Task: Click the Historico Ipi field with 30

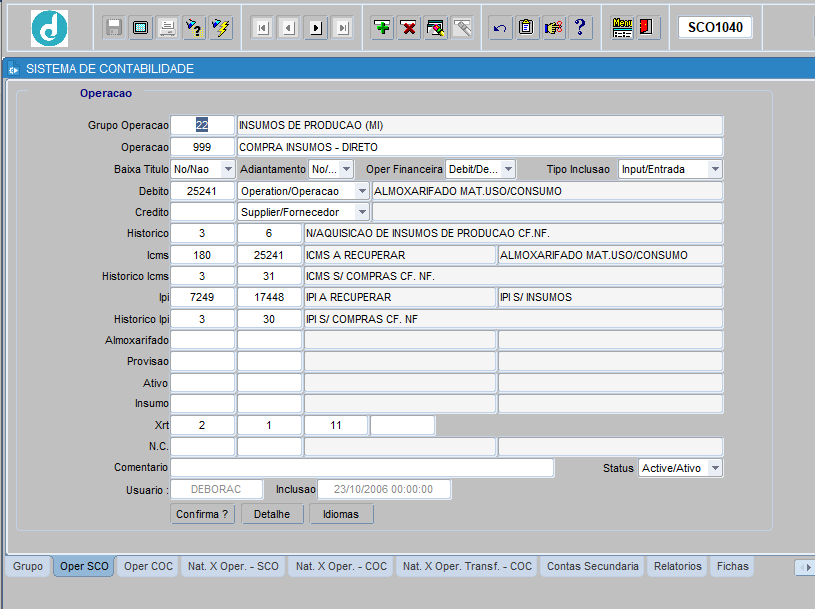Action: (269, 319)
